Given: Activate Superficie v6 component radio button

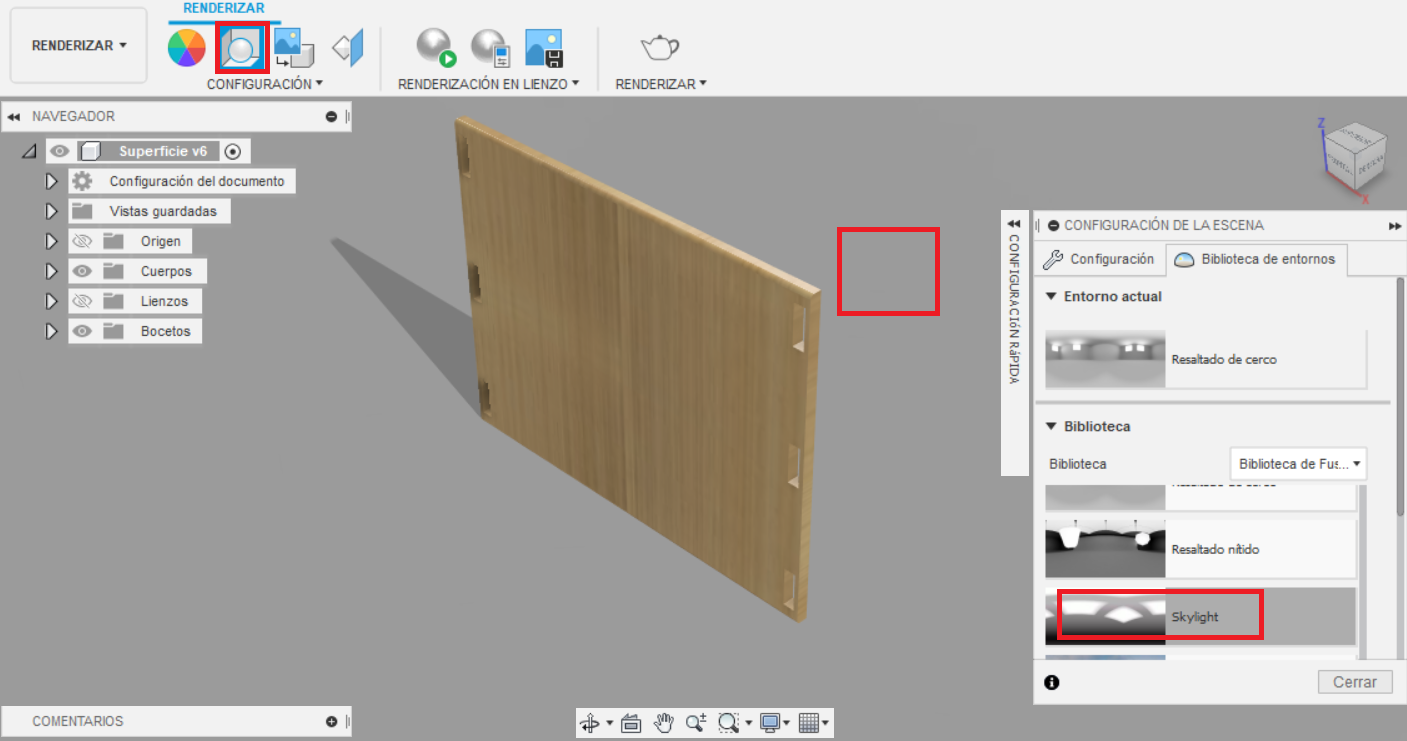Looking at the screenshot, I should (233, 151).
